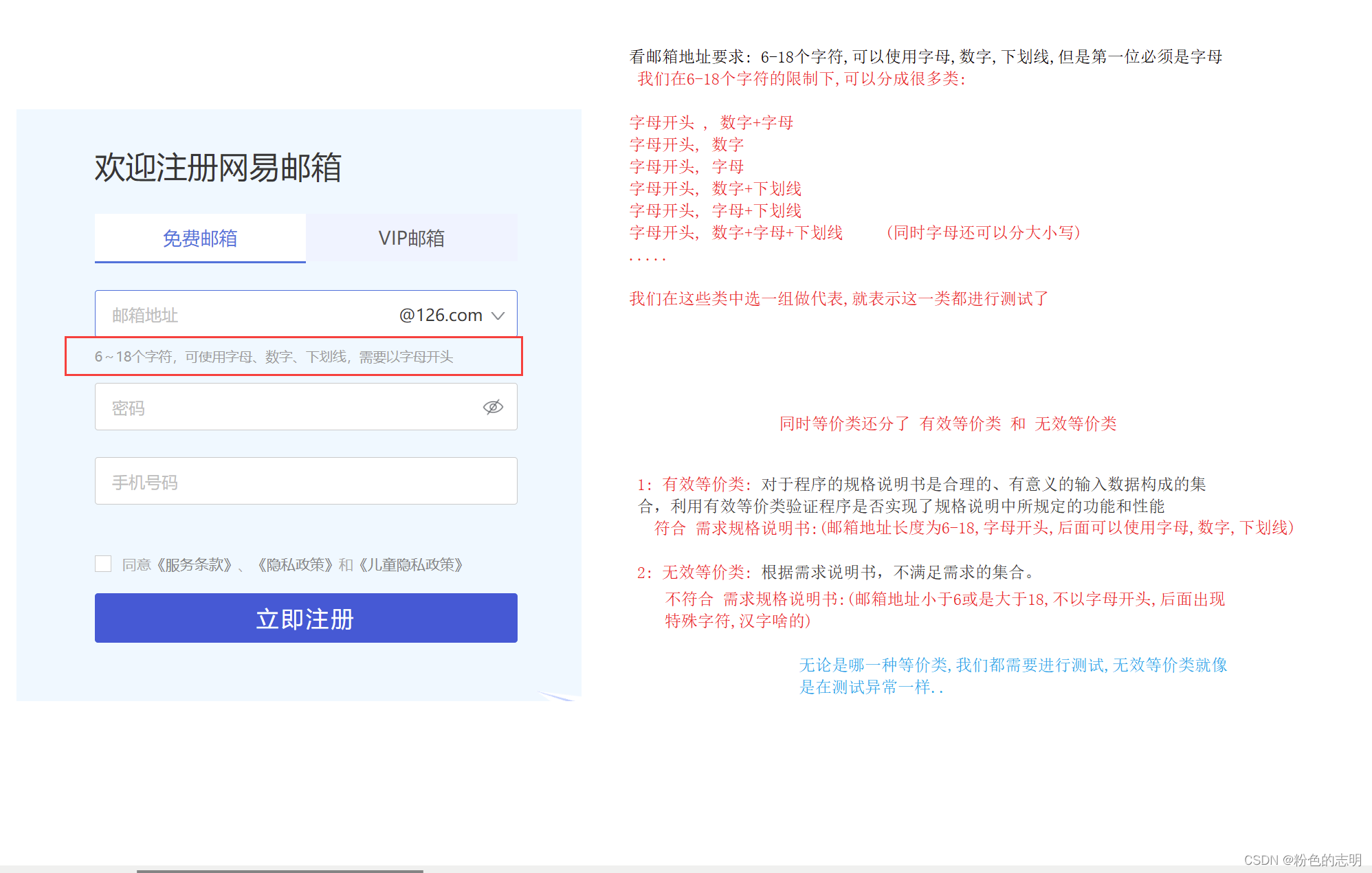This screenshot has height=873, width=1372.
Task: Check the agree-to-terms checkbox
Action: pyautogui.click(x=103, y=564)
